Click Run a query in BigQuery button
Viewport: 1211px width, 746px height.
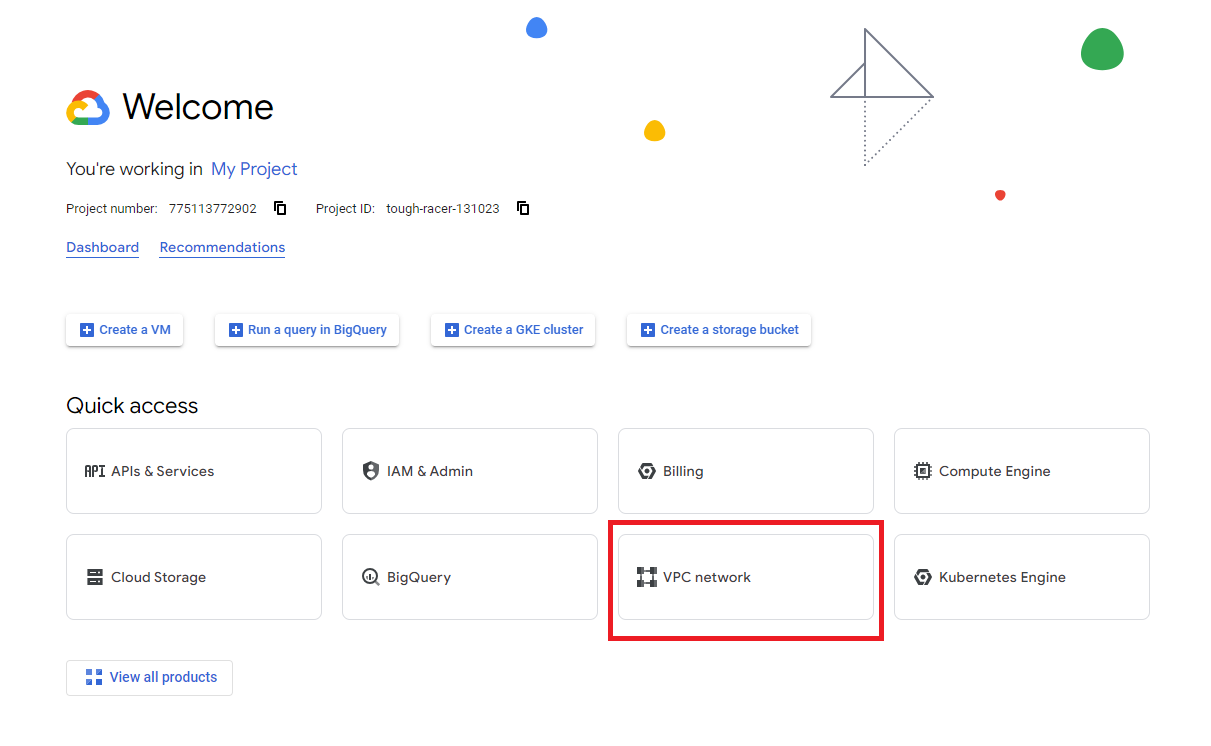307,330
